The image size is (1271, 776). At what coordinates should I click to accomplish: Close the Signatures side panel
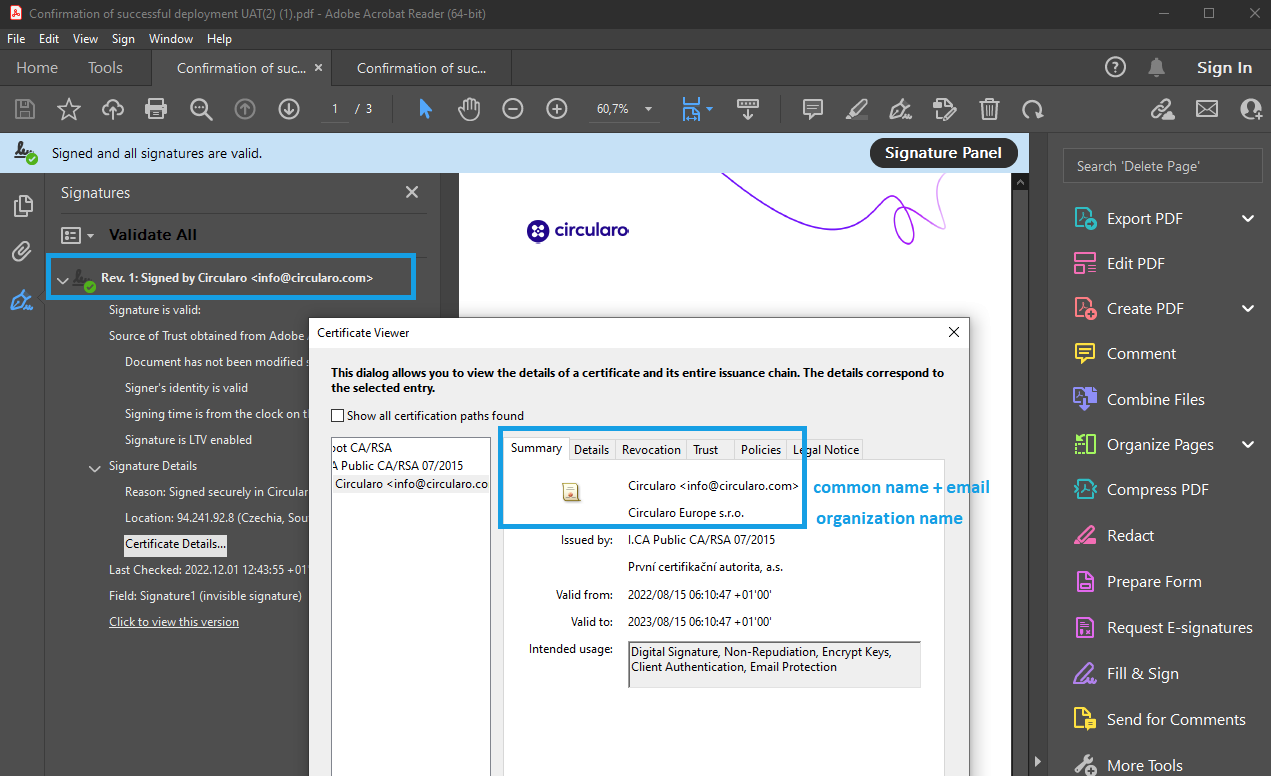(412, 193)
